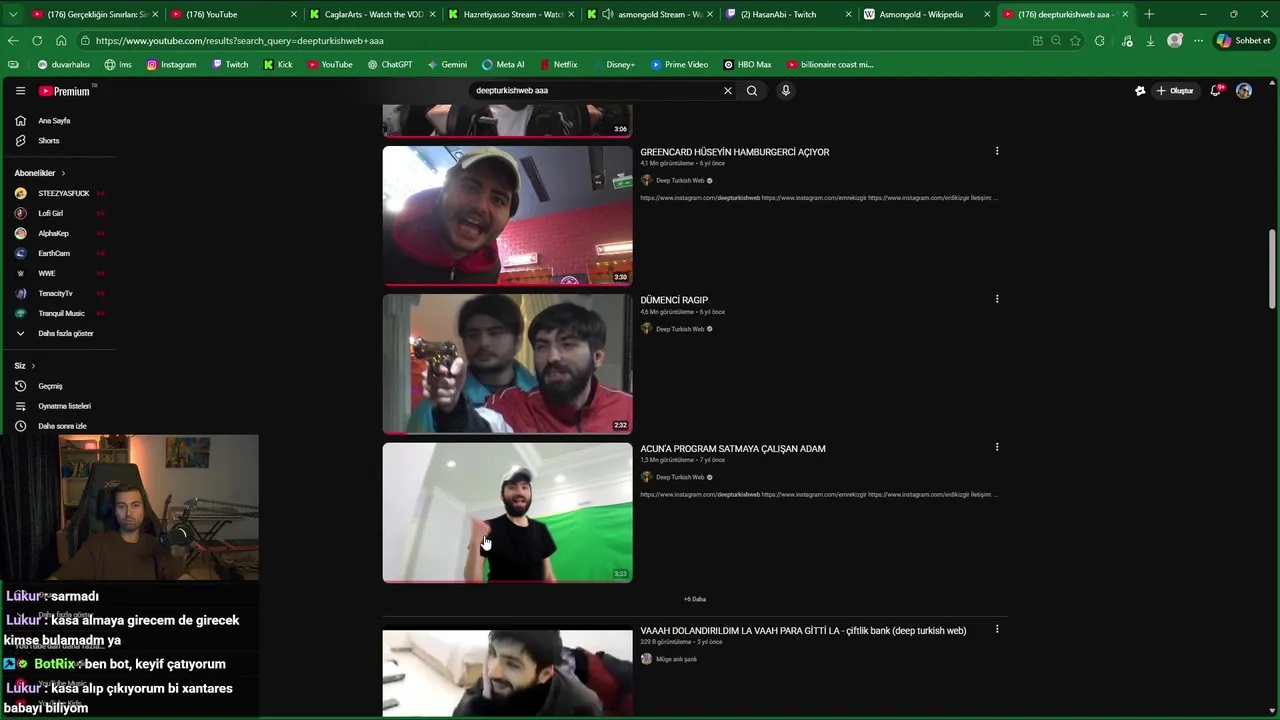Open Deep Turkish Web channel under DÜMENCİ RAGIP

(680, 329)
